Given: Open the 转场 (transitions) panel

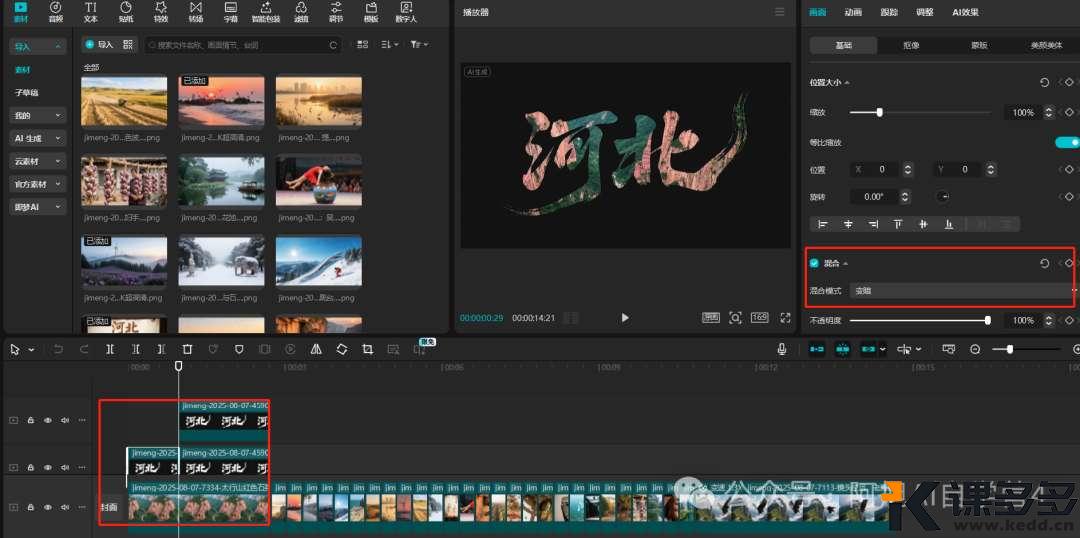Looking at the screenshot, I should 196,11.
